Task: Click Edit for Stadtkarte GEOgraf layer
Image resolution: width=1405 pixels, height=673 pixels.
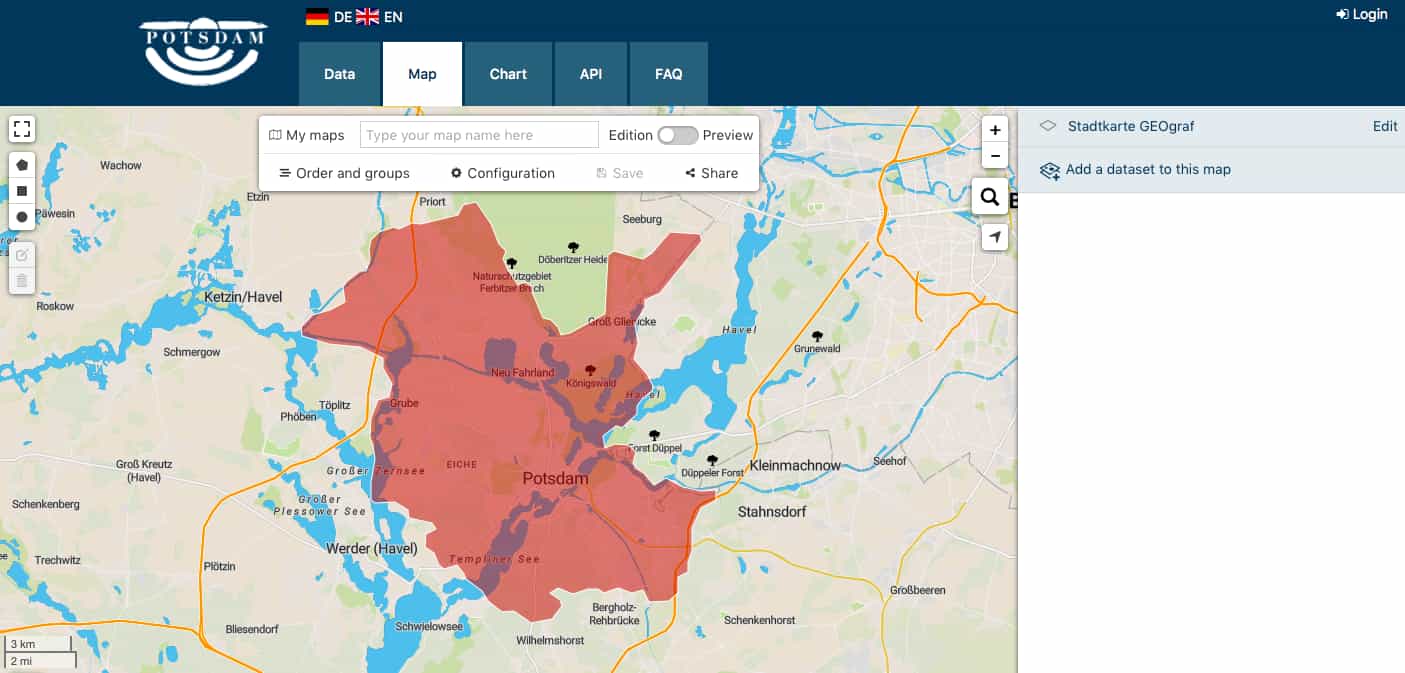Action: pos(1385,126)
